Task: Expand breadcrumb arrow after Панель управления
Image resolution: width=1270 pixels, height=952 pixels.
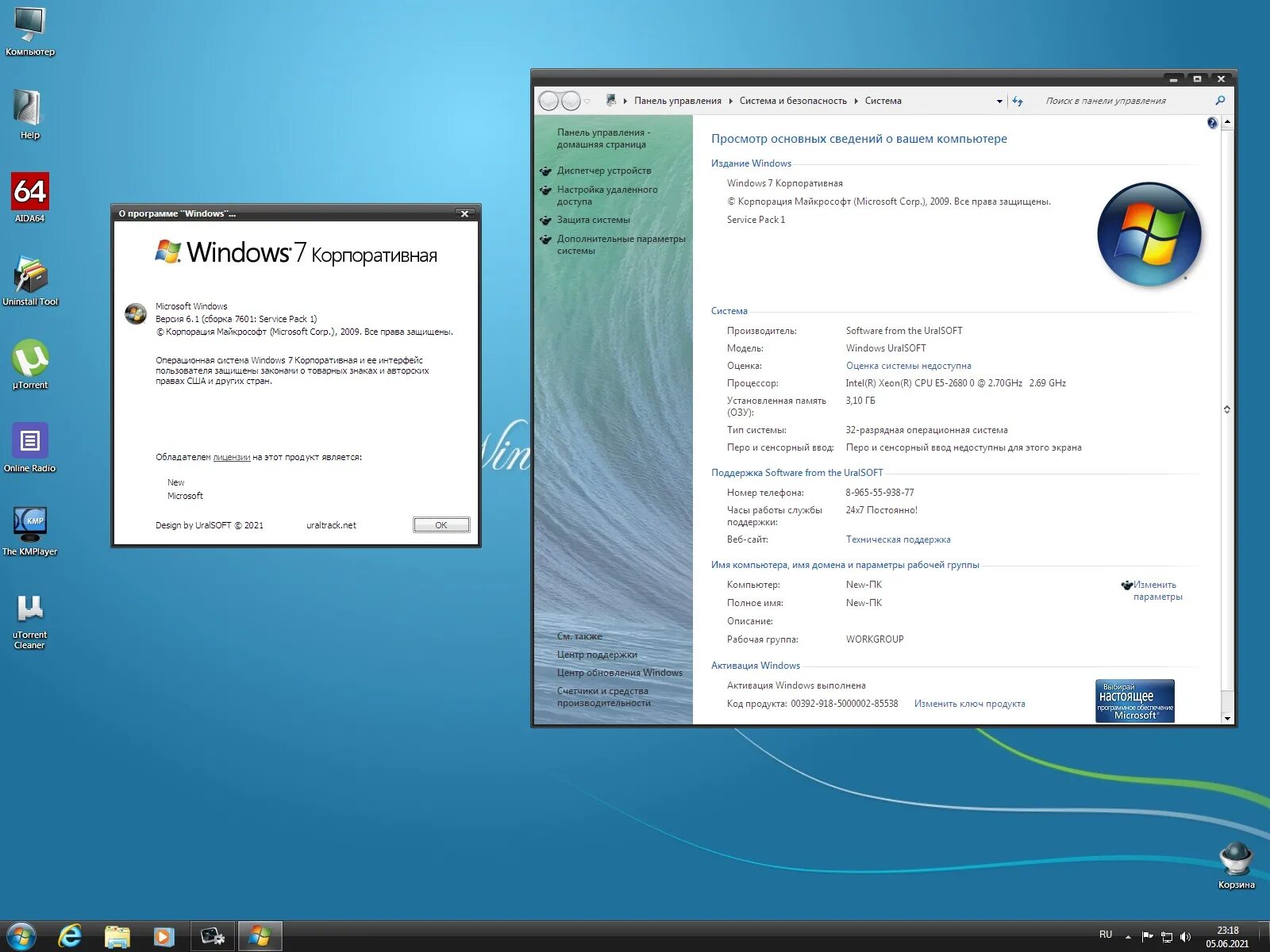Action: coord(730,101)
